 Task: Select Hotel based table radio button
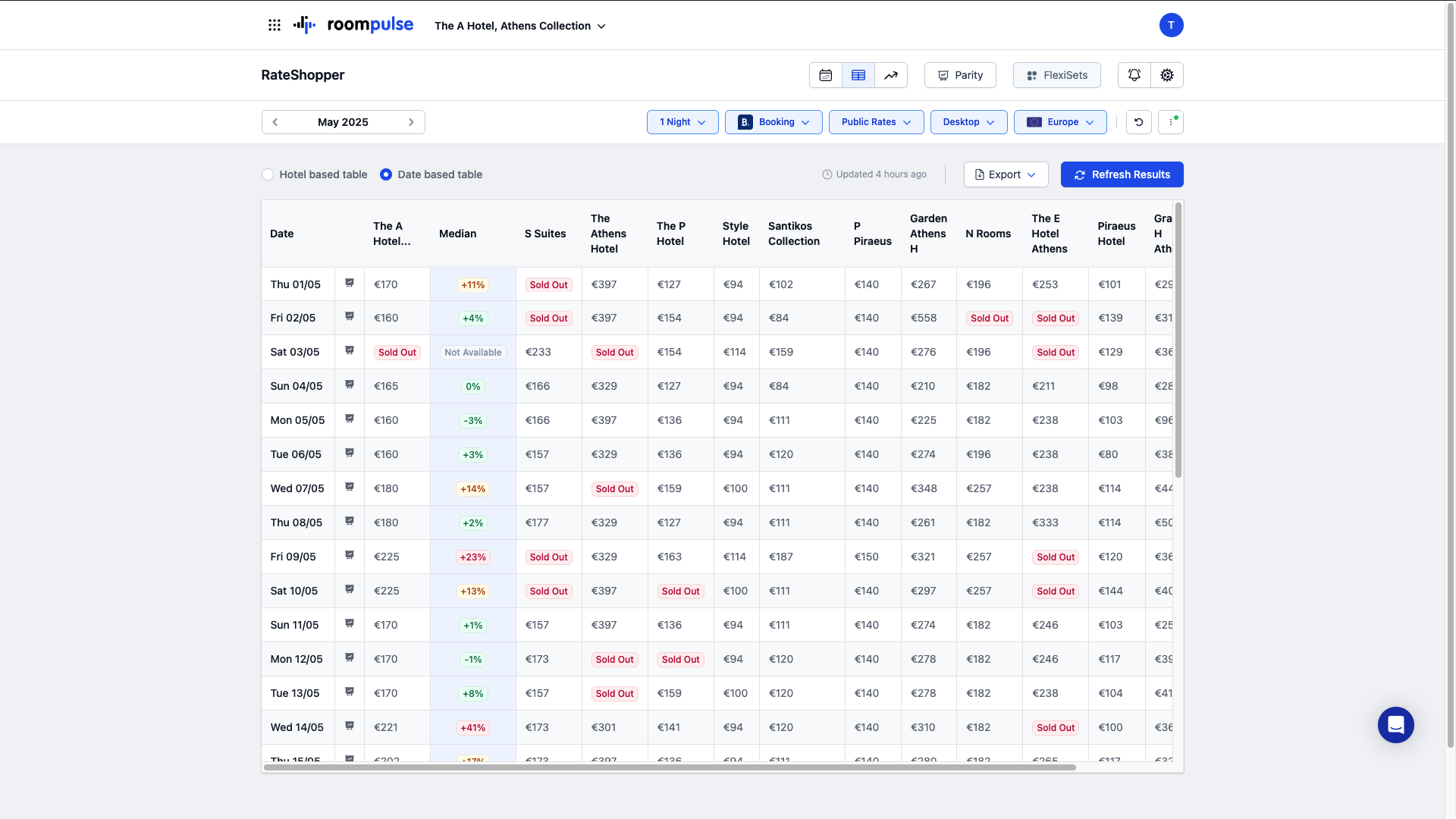coord(268,174)
